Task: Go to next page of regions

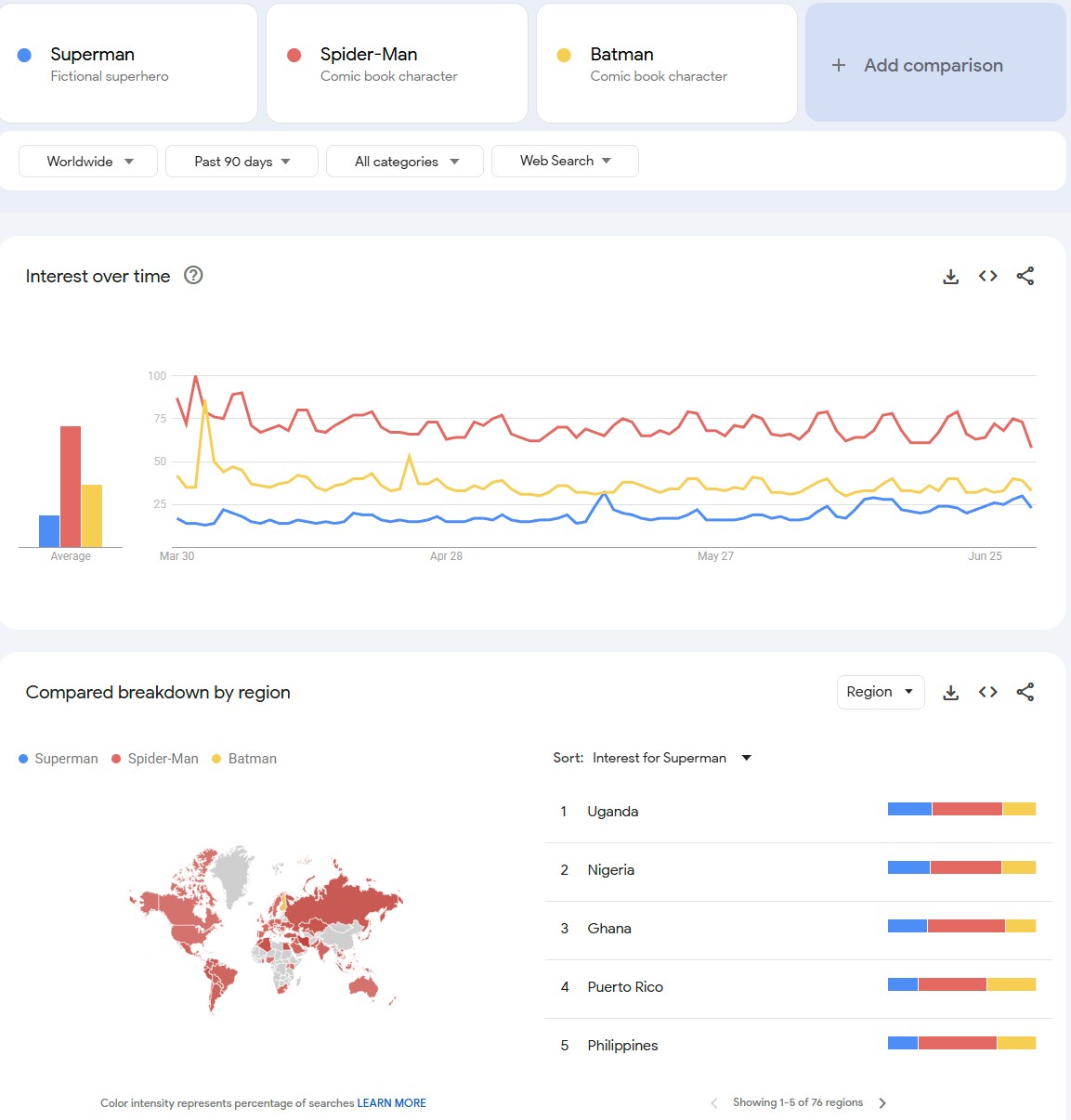Action: [x=882, y=1103]
